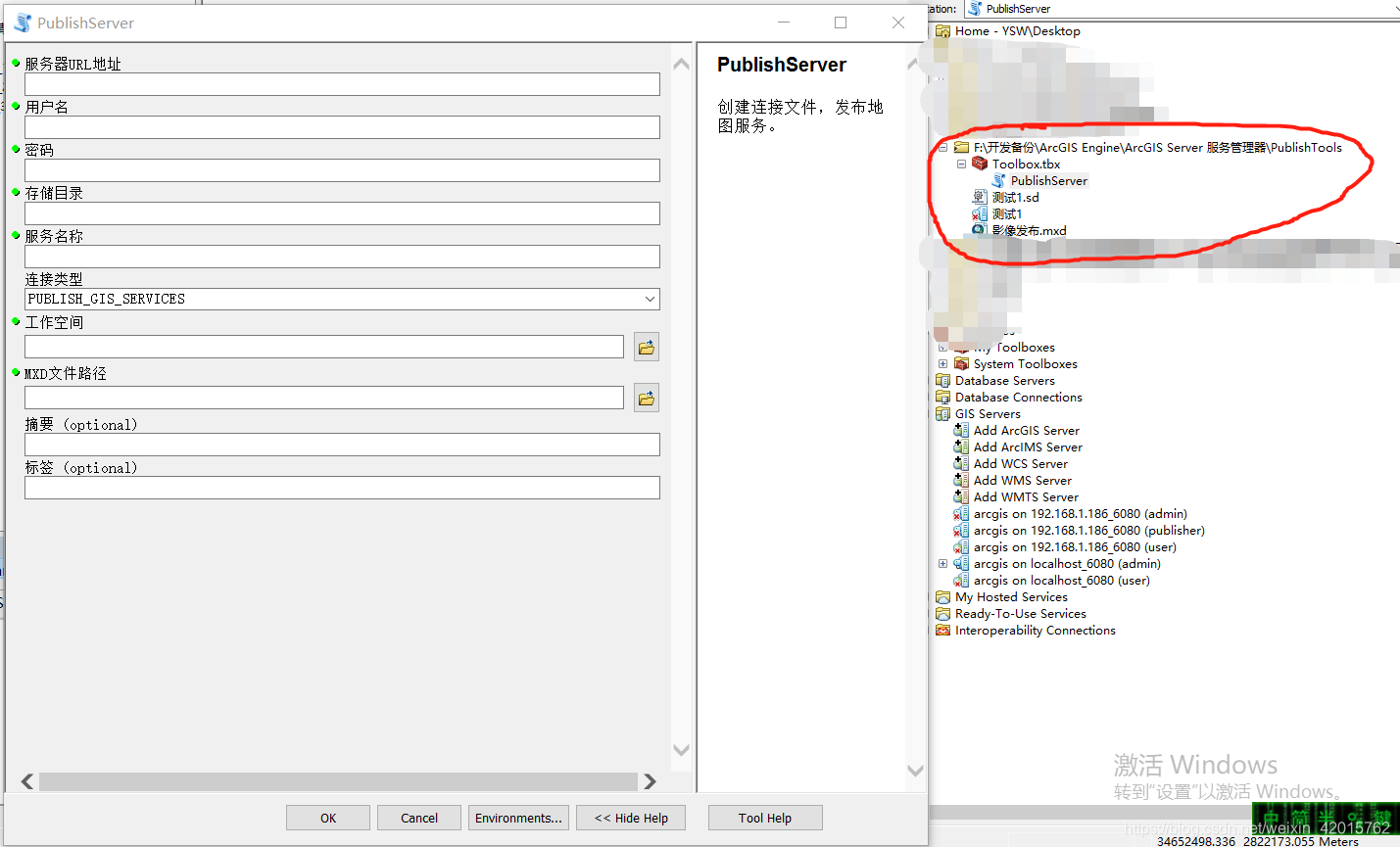Click the GIS Servers folder icon

[942, 413]
